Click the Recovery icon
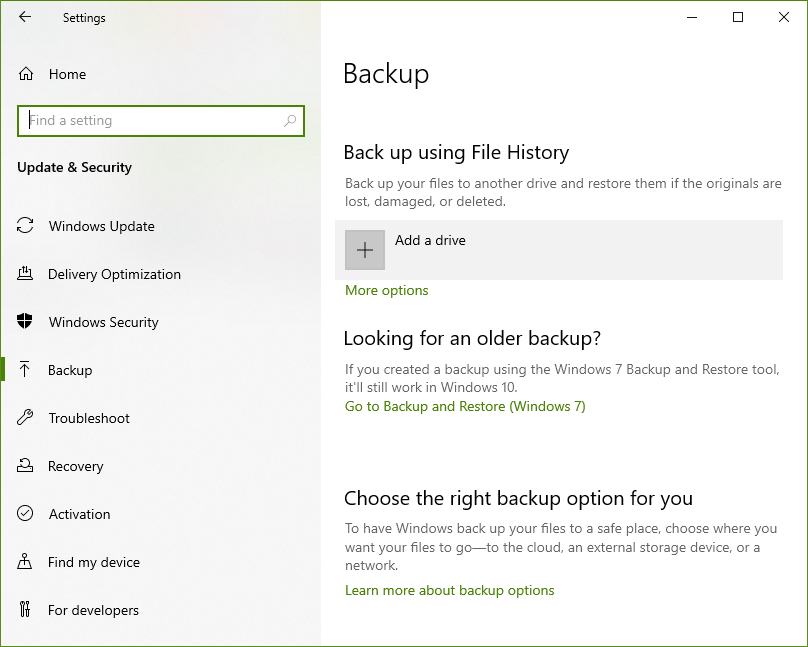Screen dimensions: 808x647 tap(25, 466)
